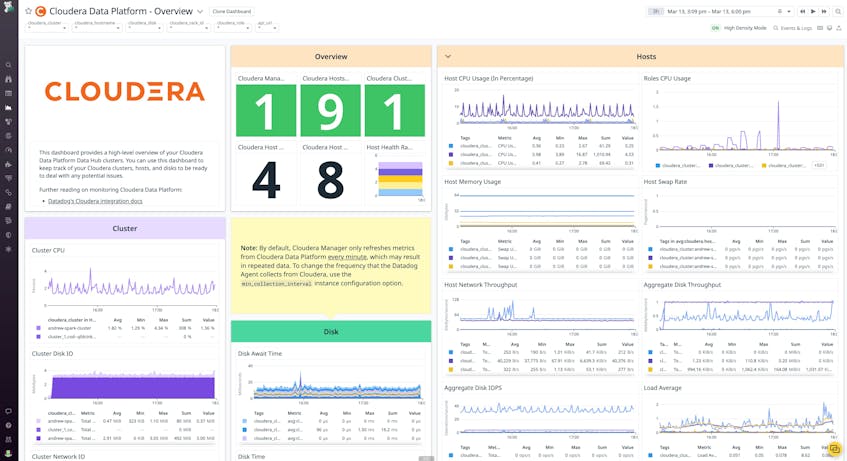The height and width of the screenshot is (461, 847).
Task: Click the Cluster group header
Action: coord(125,228)
